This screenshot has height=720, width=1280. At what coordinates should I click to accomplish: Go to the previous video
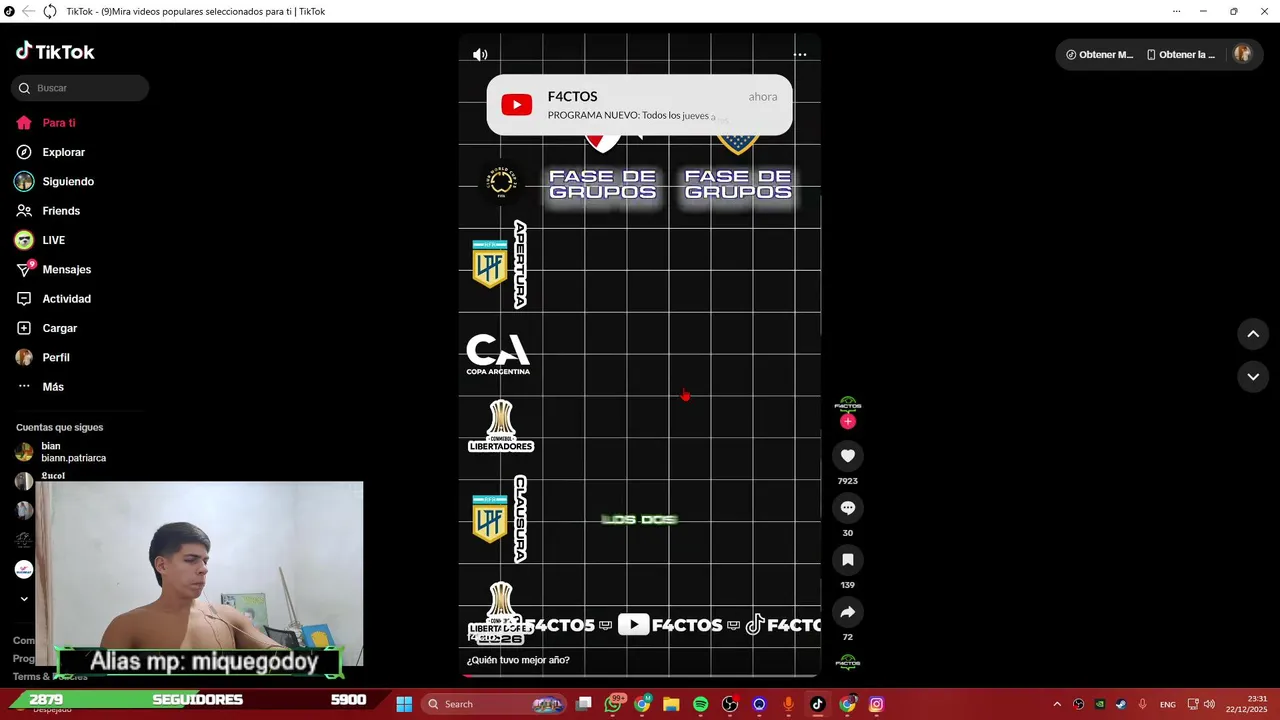tap(1253, 334)
